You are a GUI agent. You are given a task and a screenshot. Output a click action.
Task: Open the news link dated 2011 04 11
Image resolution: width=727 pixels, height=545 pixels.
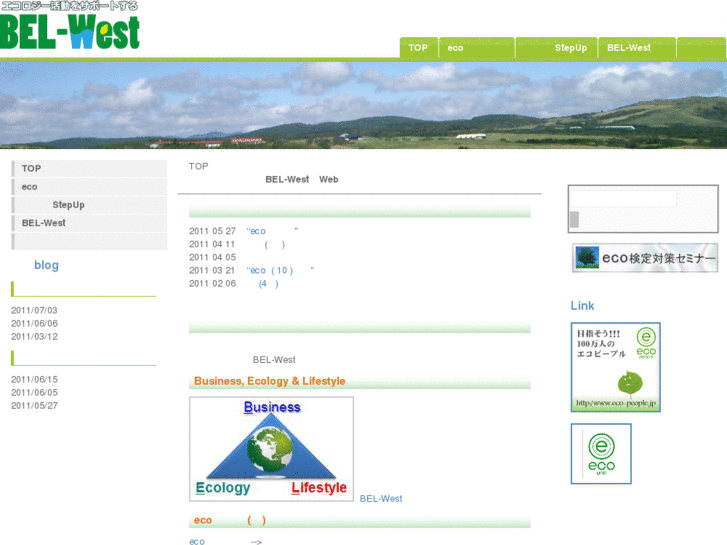pyautogui.click(x=274, y=244)
